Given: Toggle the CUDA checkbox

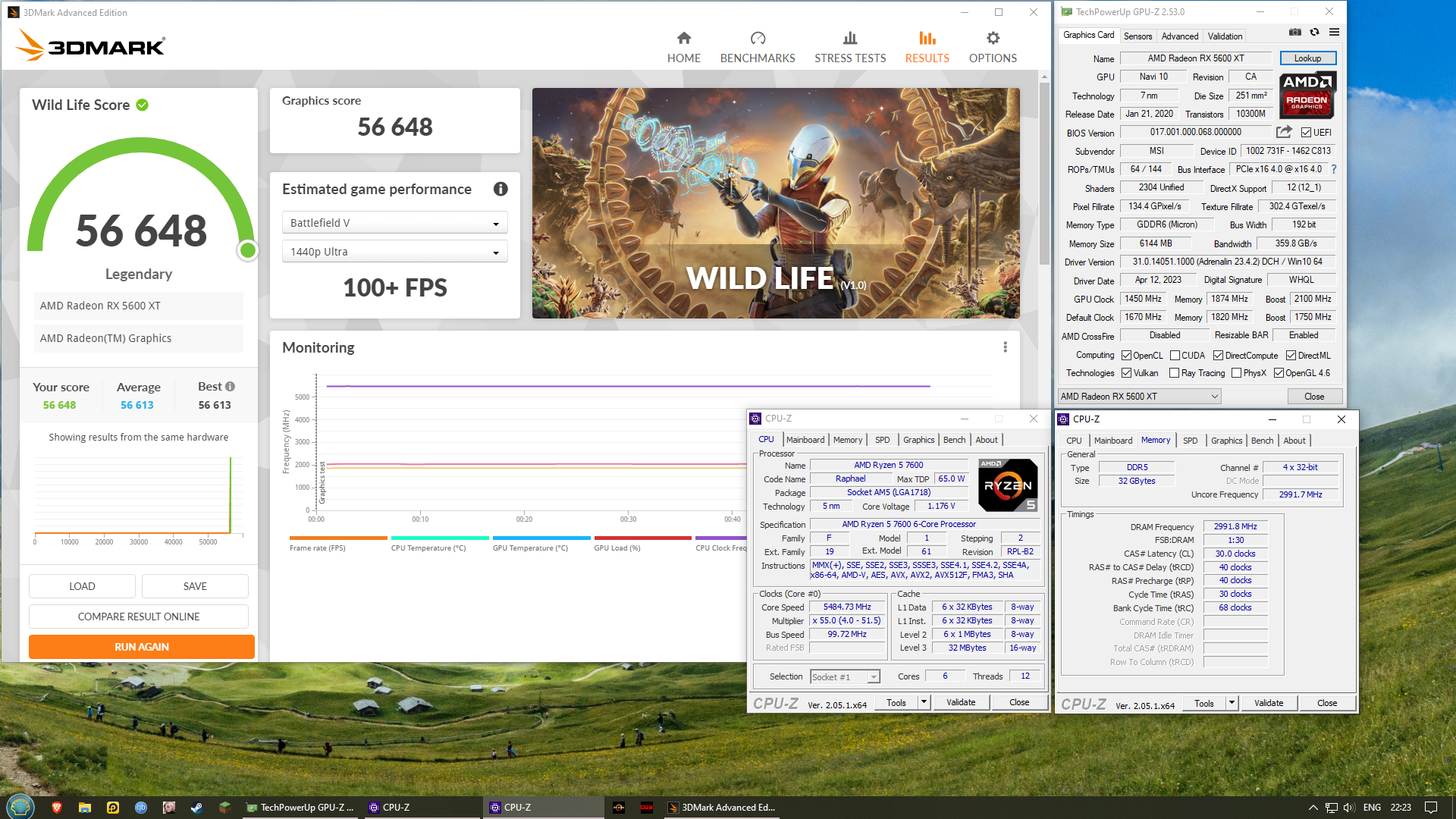Looking at the screenshot, I should [1175, 356].
